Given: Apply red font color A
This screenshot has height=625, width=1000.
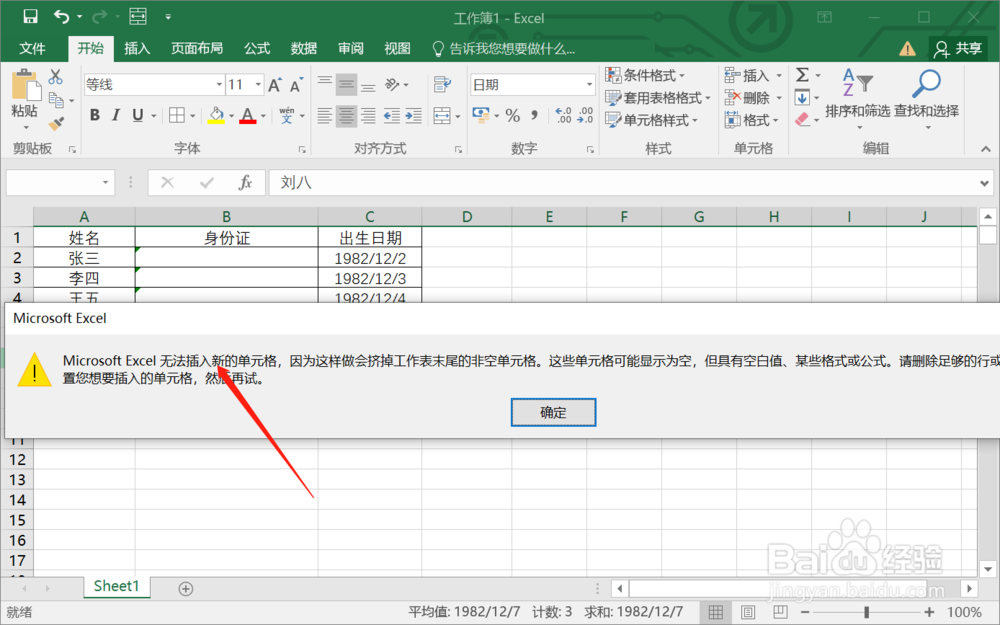Looking at the screenshot, I should point(247,115).
